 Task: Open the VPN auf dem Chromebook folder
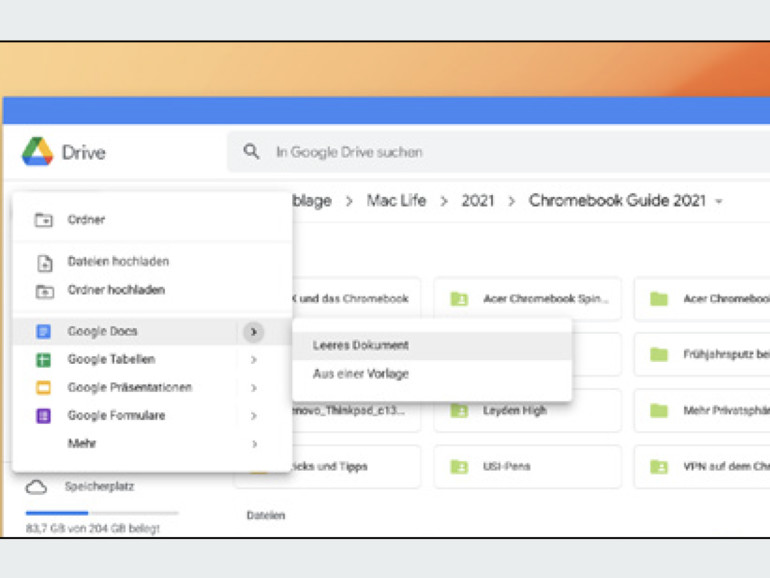[702, 467]
